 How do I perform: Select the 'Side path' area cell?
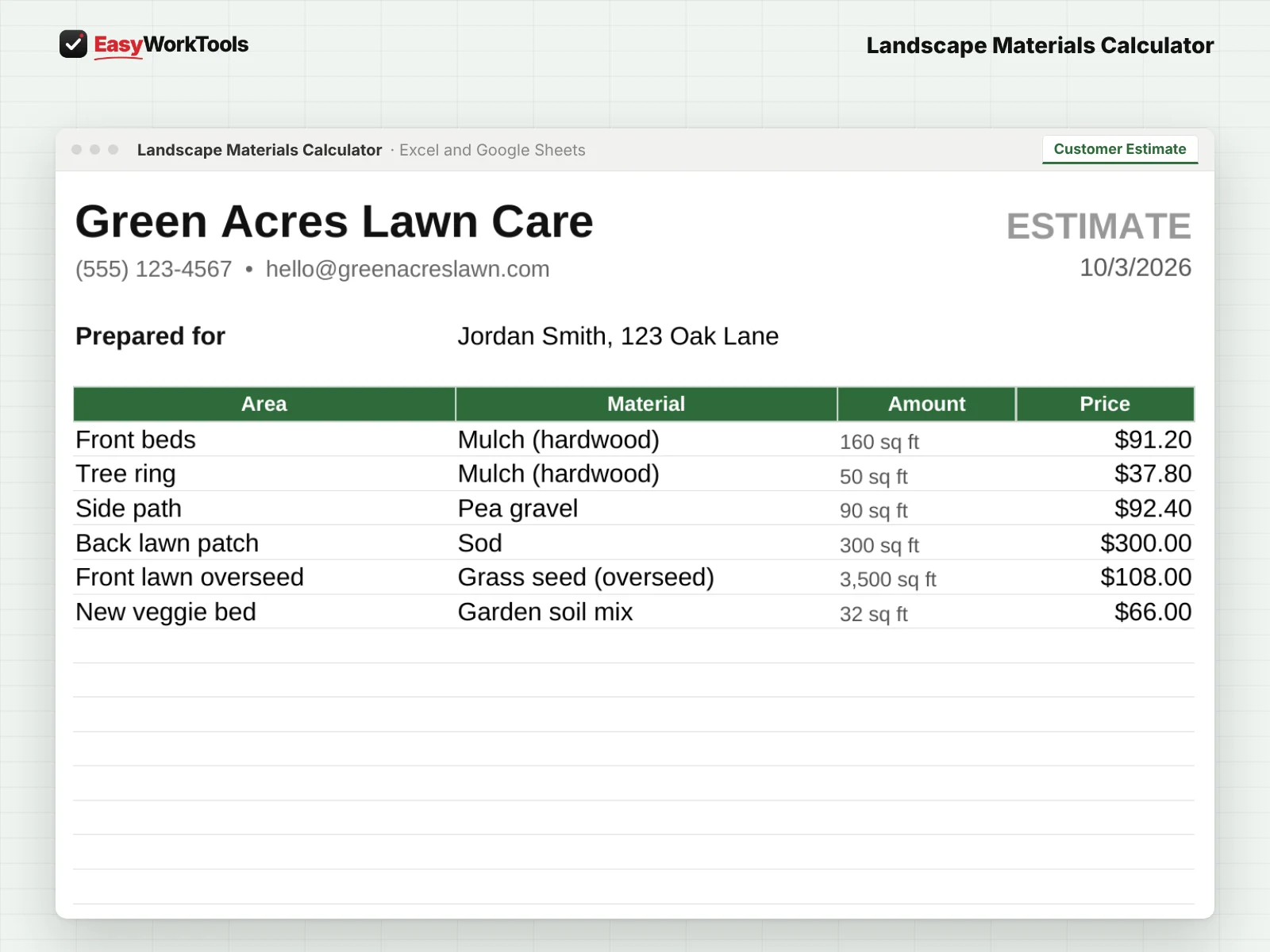pos(264,509)
